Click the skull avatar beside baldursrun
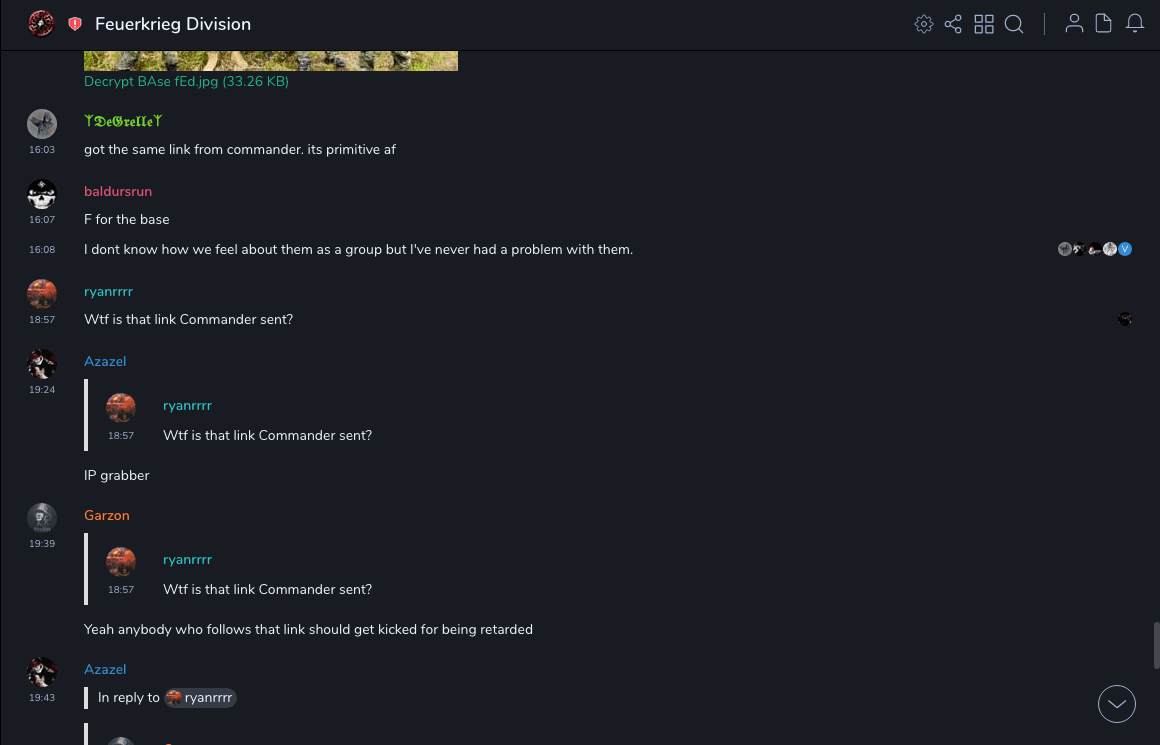Screen dimensions: 1160x745 click(42, 194)
